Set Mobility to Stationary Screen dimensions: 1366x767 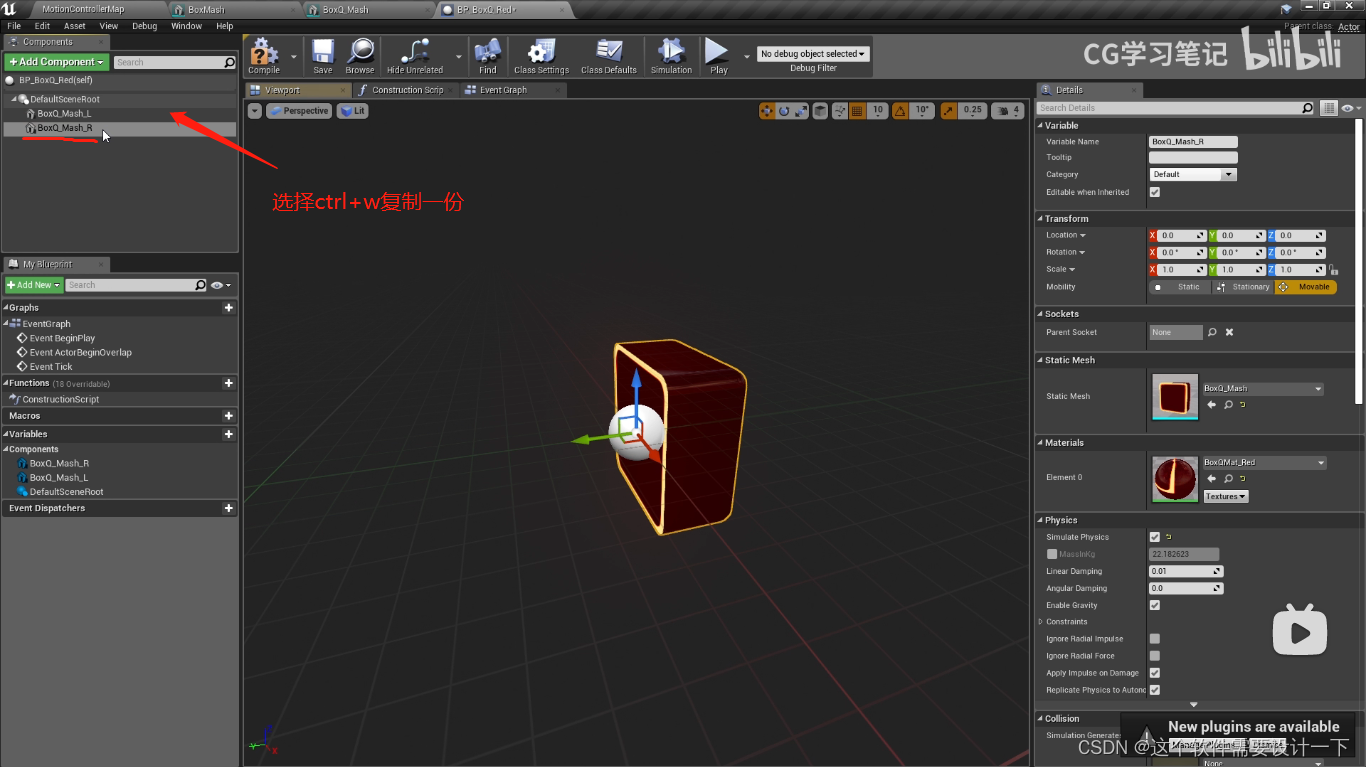[x=1243, y=287]
